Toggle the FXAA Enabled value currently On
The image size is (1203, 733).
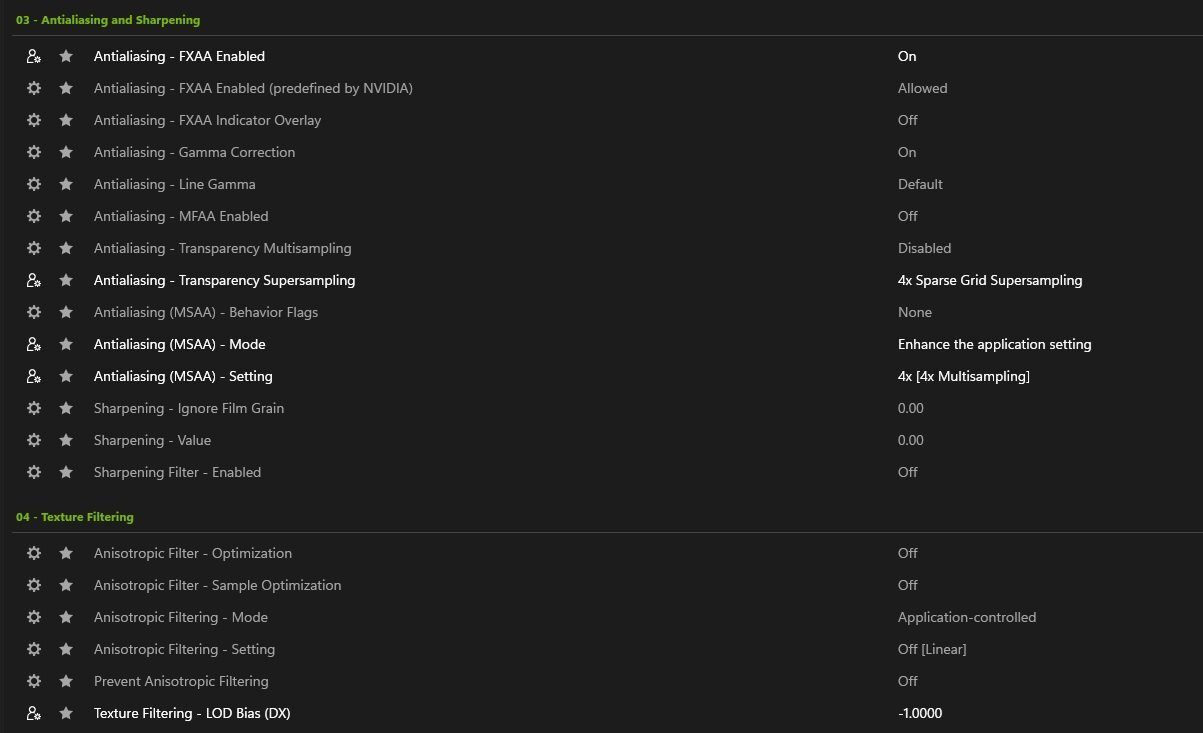907,56
